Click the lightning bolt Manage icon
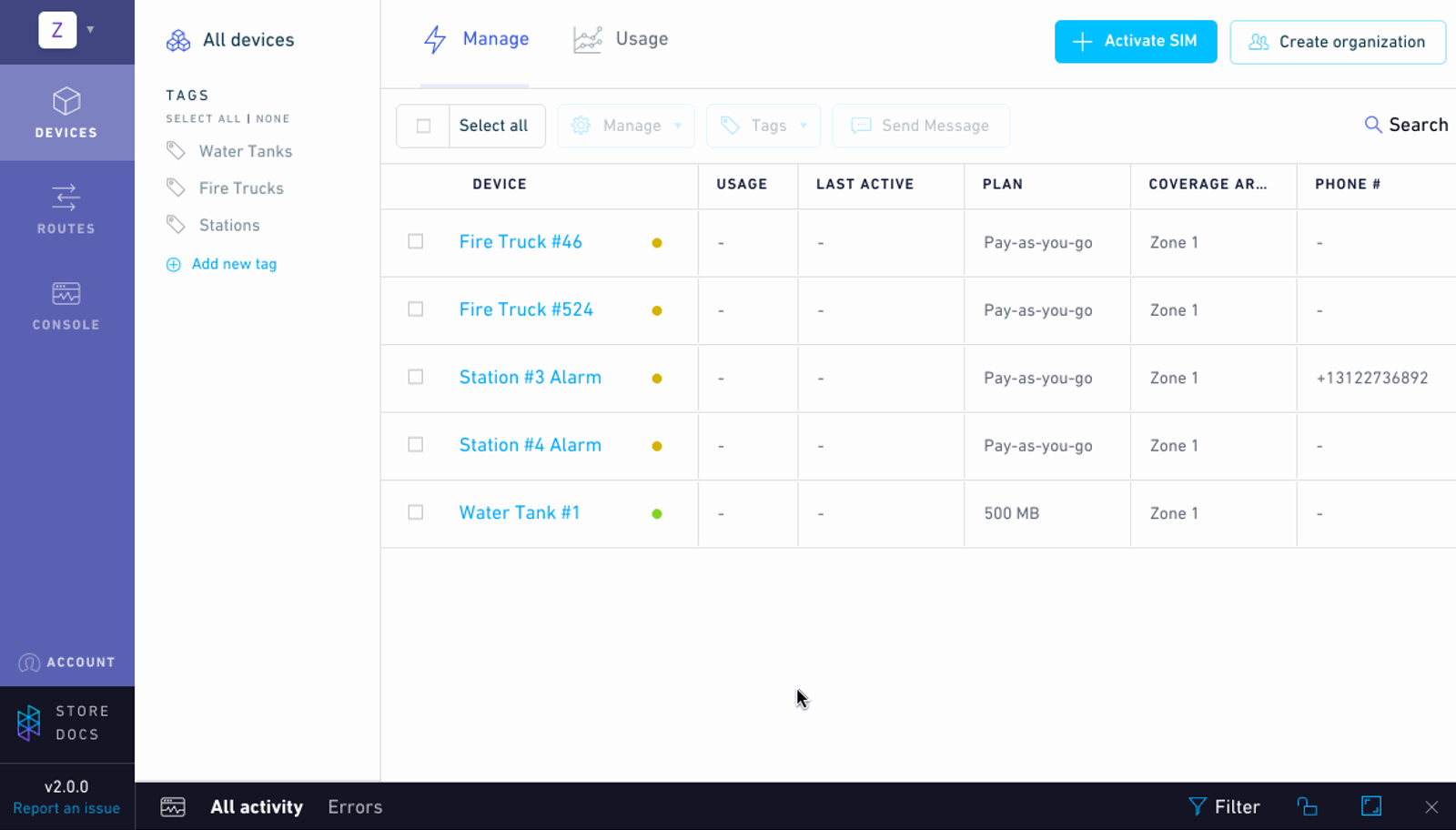This screenshot has width=1456, height=830. (x=435, y=39)
